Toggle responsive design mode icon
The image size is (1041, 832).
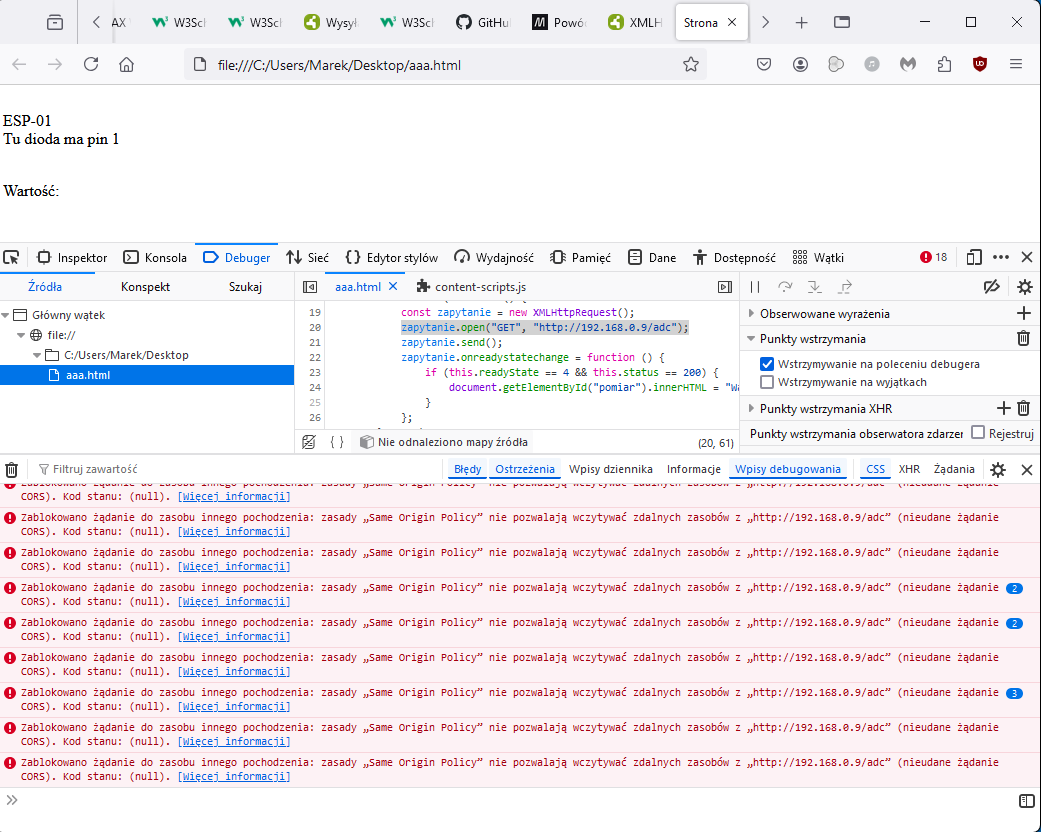point(974,258)
